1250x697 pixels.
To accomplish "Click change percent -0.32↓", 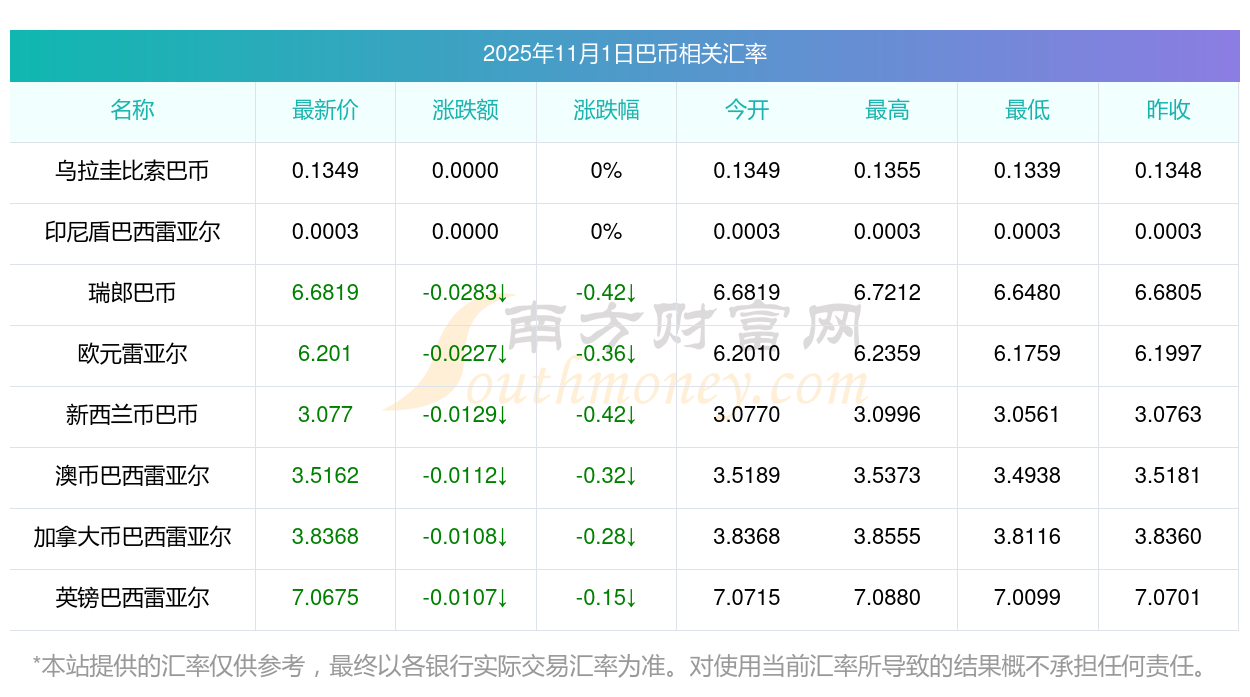I will [606, 476].
